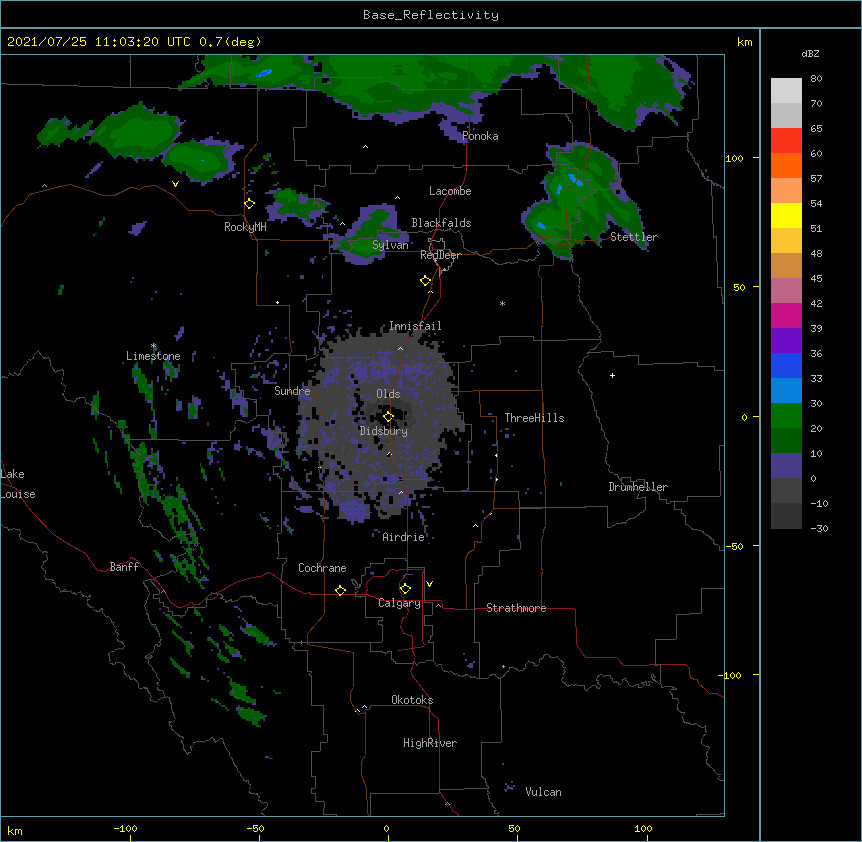Click the Innisfail city label
862x842 pixels.
(415, 326)
